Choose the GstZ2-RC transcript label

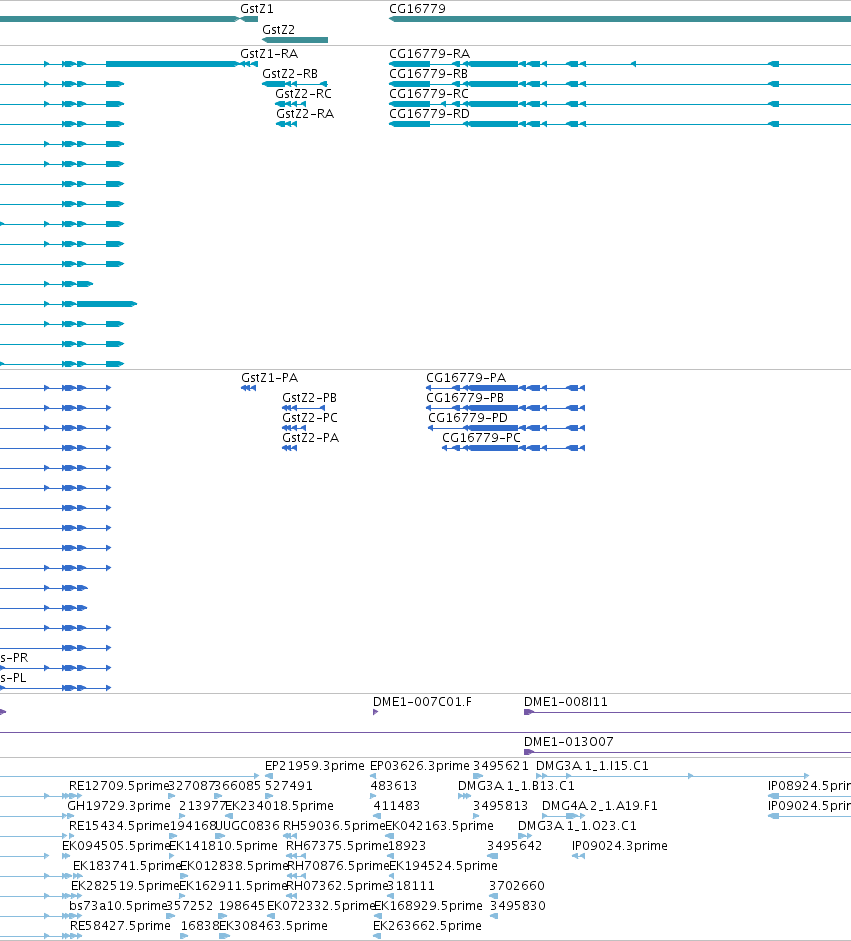pyautogui.click(x=303, y=94)
